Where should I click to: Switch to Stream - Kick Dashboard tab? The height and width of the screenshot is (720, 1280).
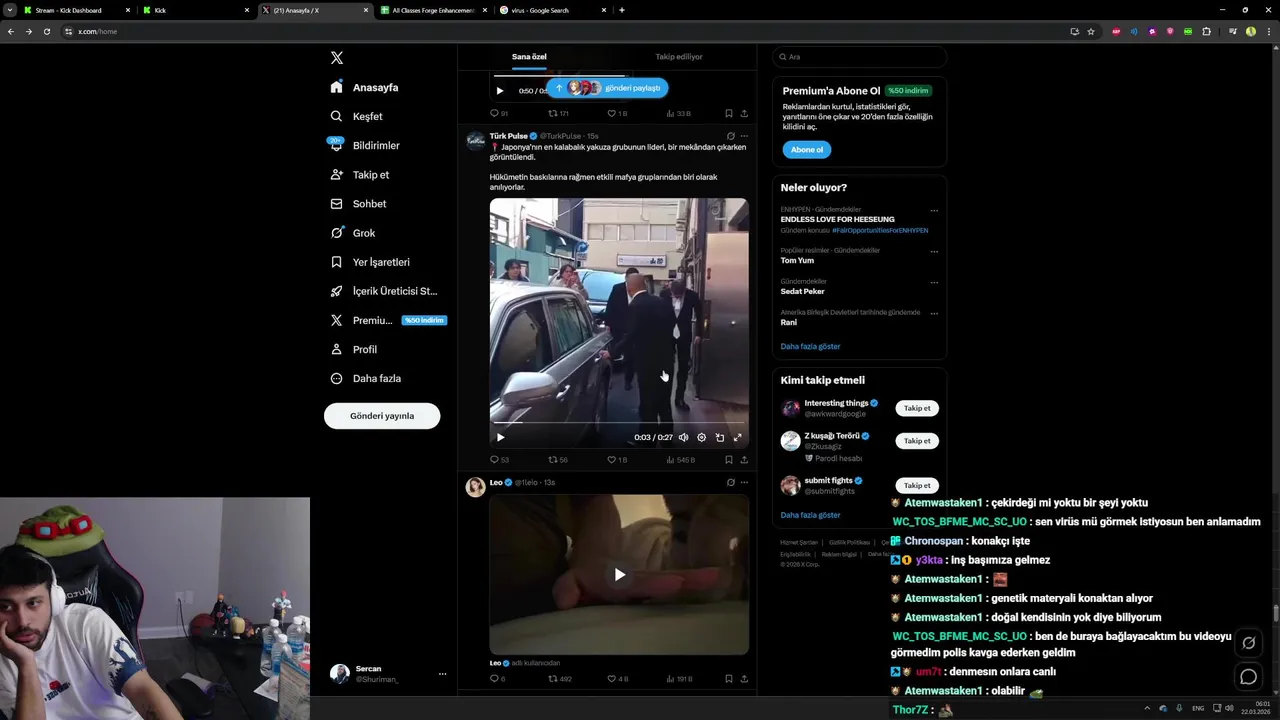[75, 10]
